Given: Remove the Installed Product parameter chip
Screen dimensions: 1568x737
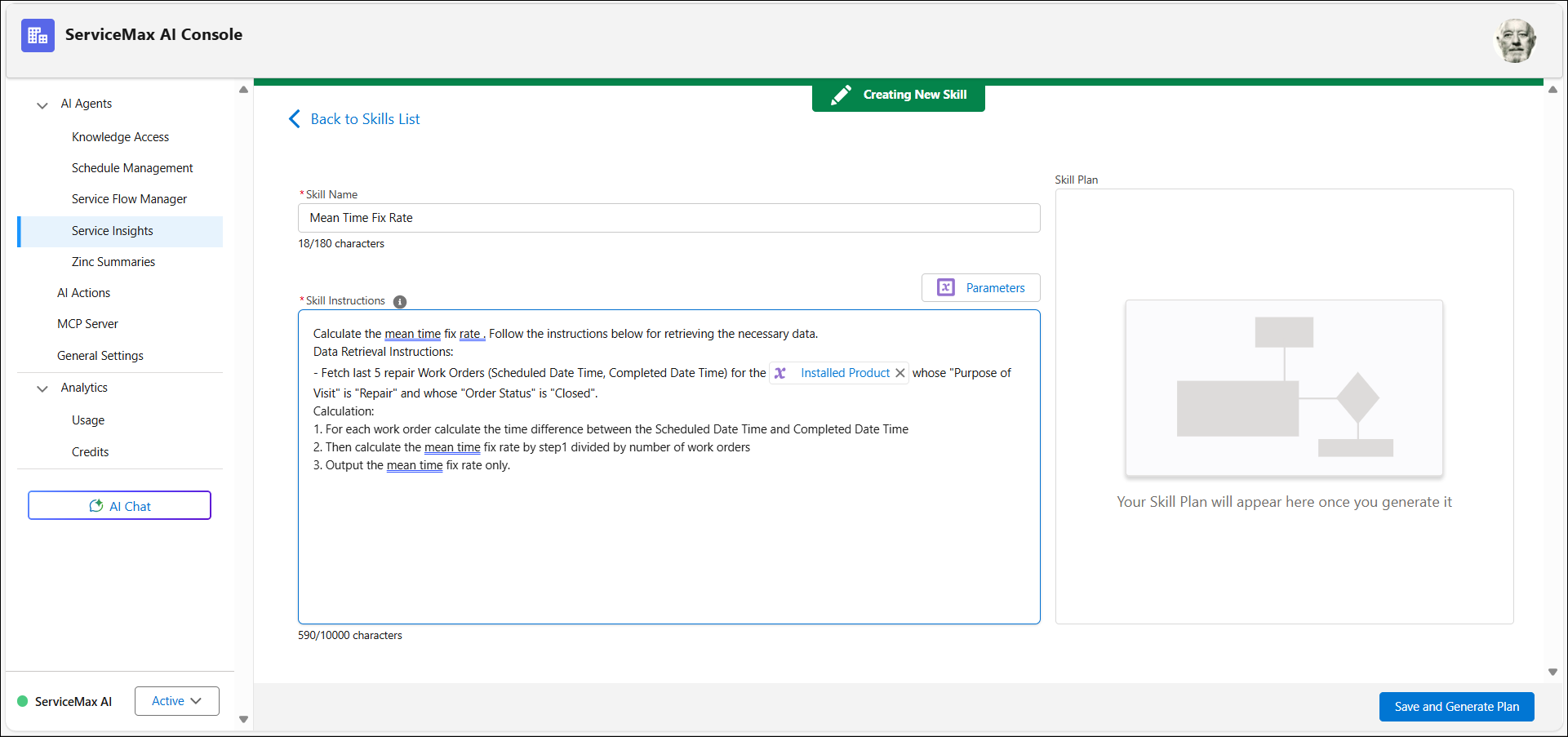Looking at the screenshot, I should (x=899, y=373).
